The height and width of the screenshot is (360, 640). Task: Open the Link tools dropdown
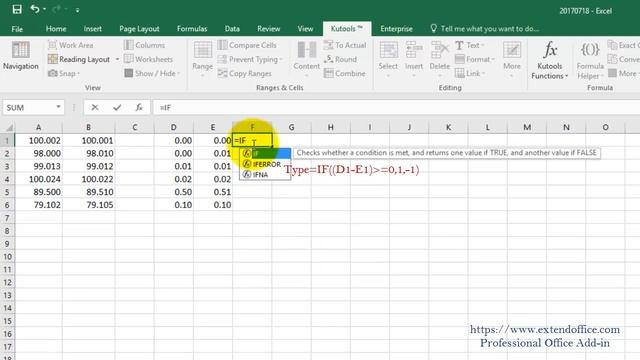(470, 73)
